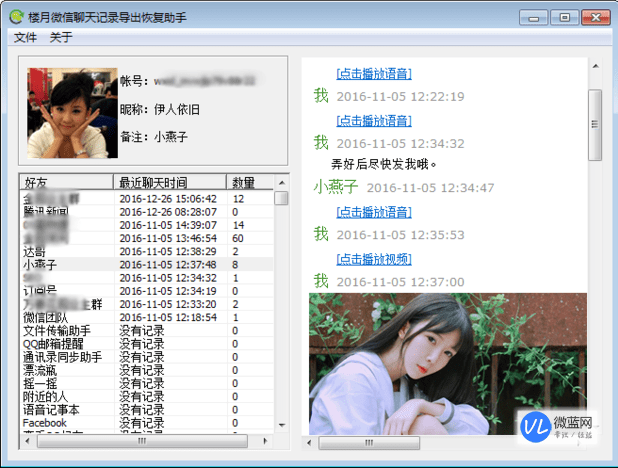This screenshot has width=618, height=468.
Task: Click time cell 2016-11-05 14:39:07
Action: (168, 225)
